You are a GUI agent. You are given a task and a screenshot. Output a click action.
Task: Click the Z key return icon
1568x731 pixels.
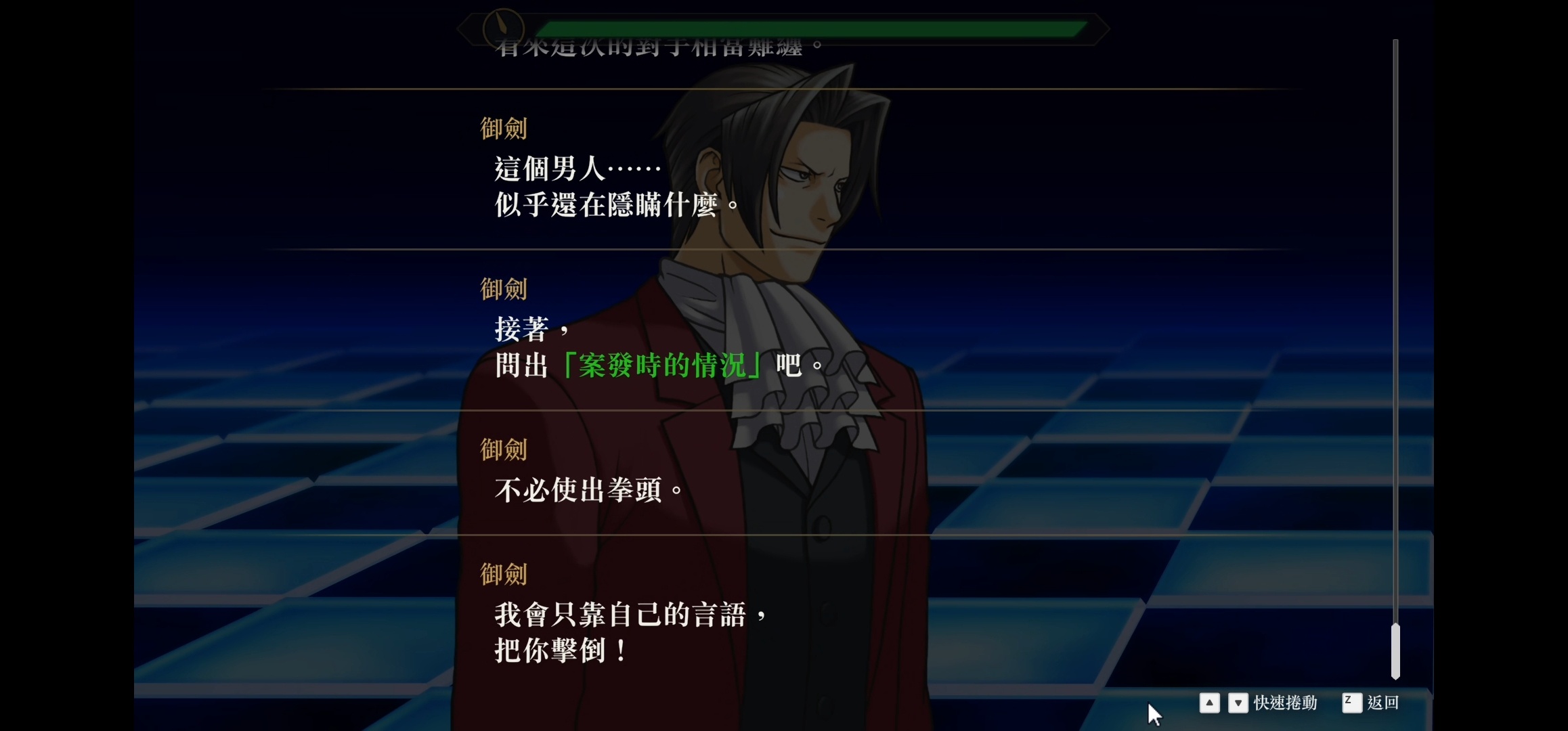(x=1351, y=703)
